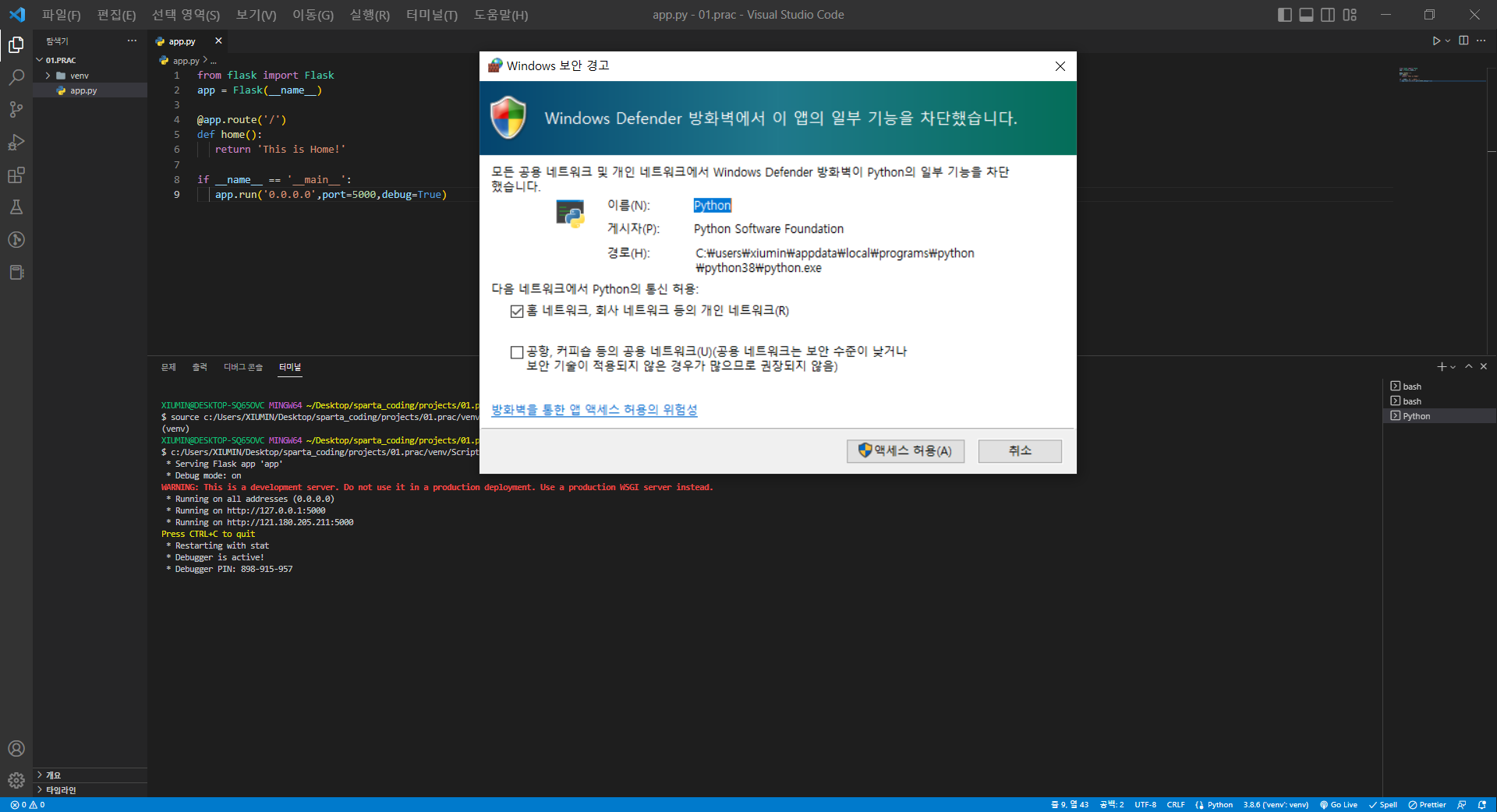Open the errors and warnings status indicator
1497x812 pixels.
pyautogui.click(x=27, y=805)
